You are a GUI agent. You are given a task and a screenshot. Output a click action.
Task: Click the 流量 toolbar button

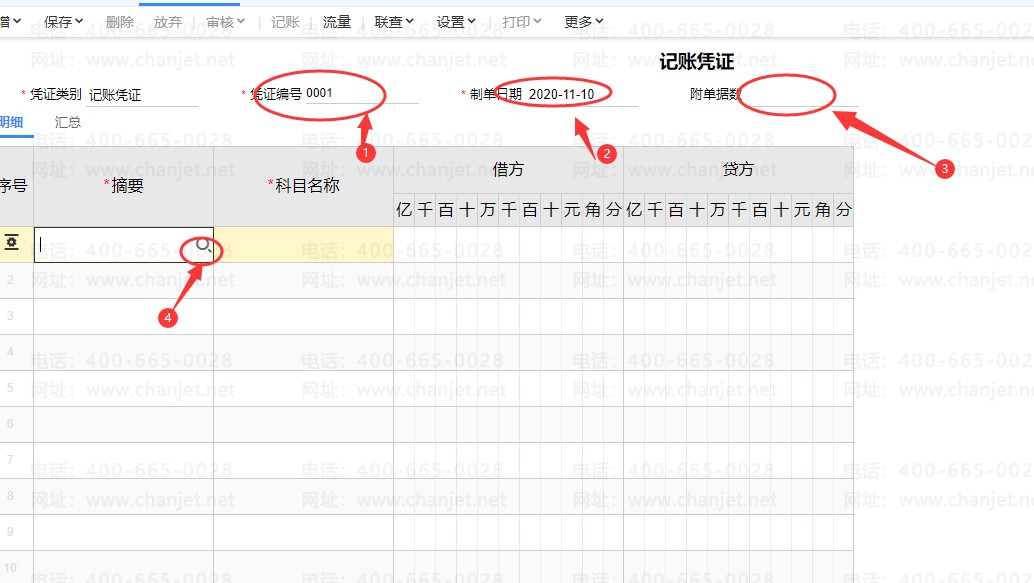(x=337, y=22)
